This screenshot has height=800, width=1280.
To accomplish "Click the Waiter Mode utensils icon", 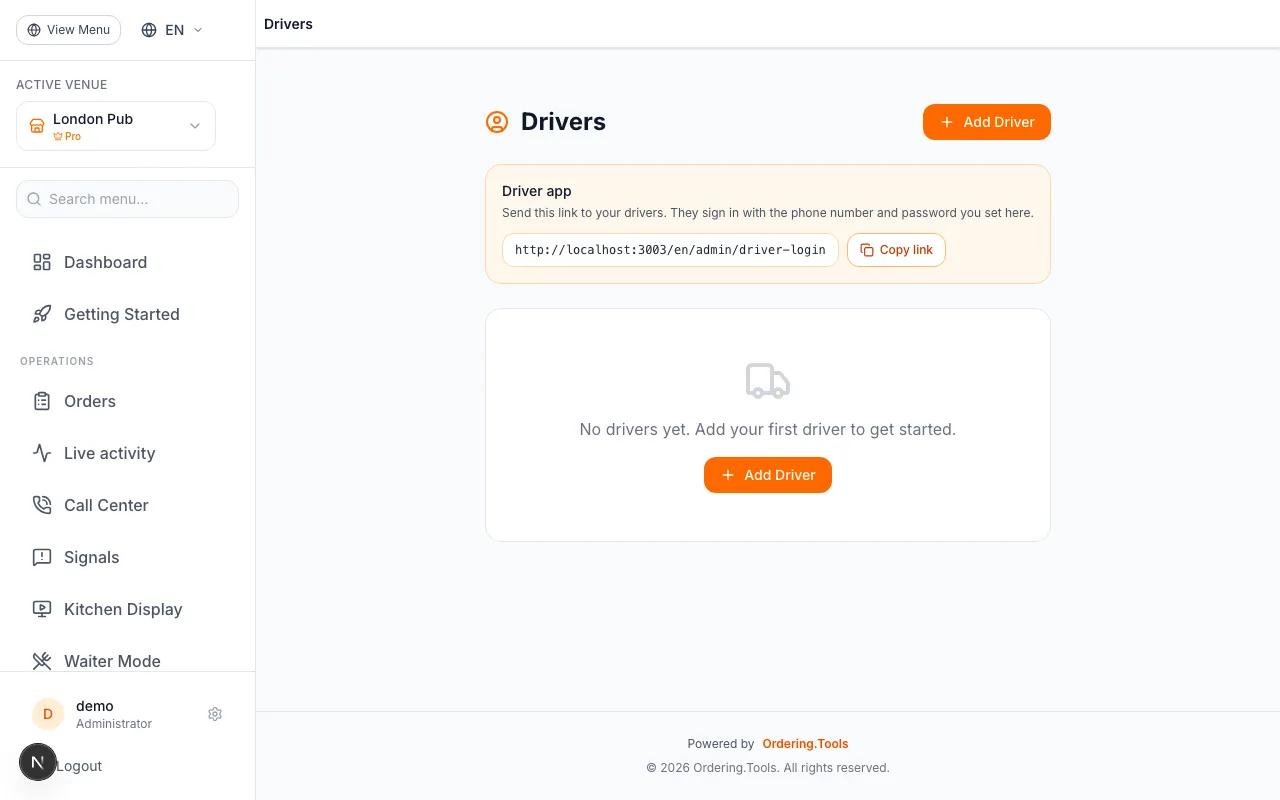I will click(x=42, y=661).
